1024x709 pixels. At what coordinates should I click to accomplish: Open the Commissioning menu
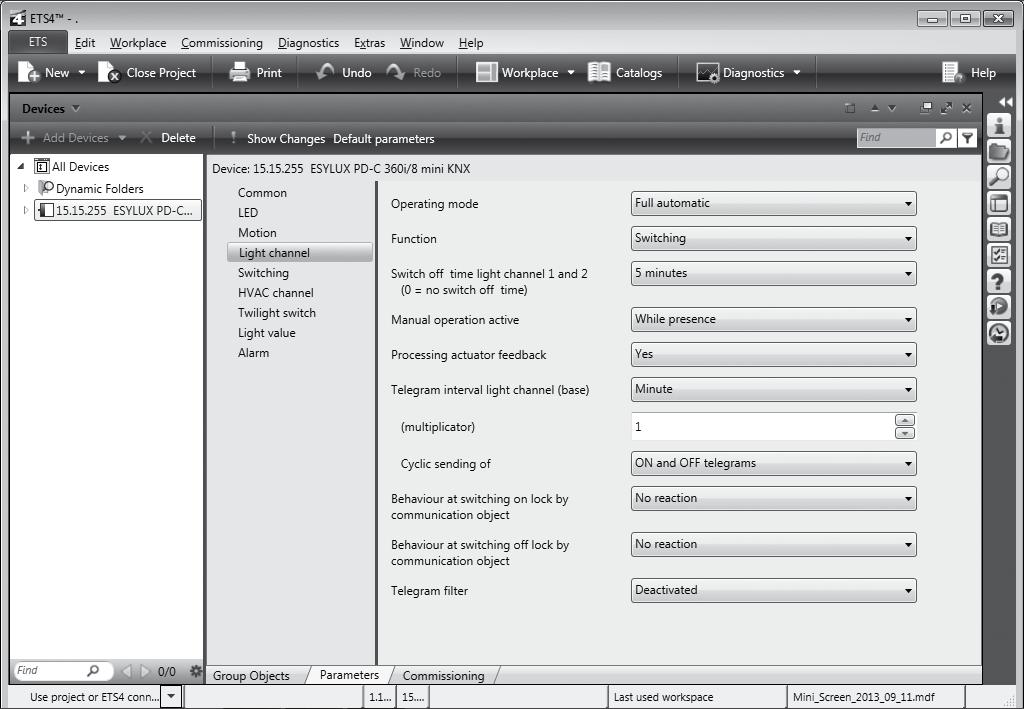click(222, 43)
